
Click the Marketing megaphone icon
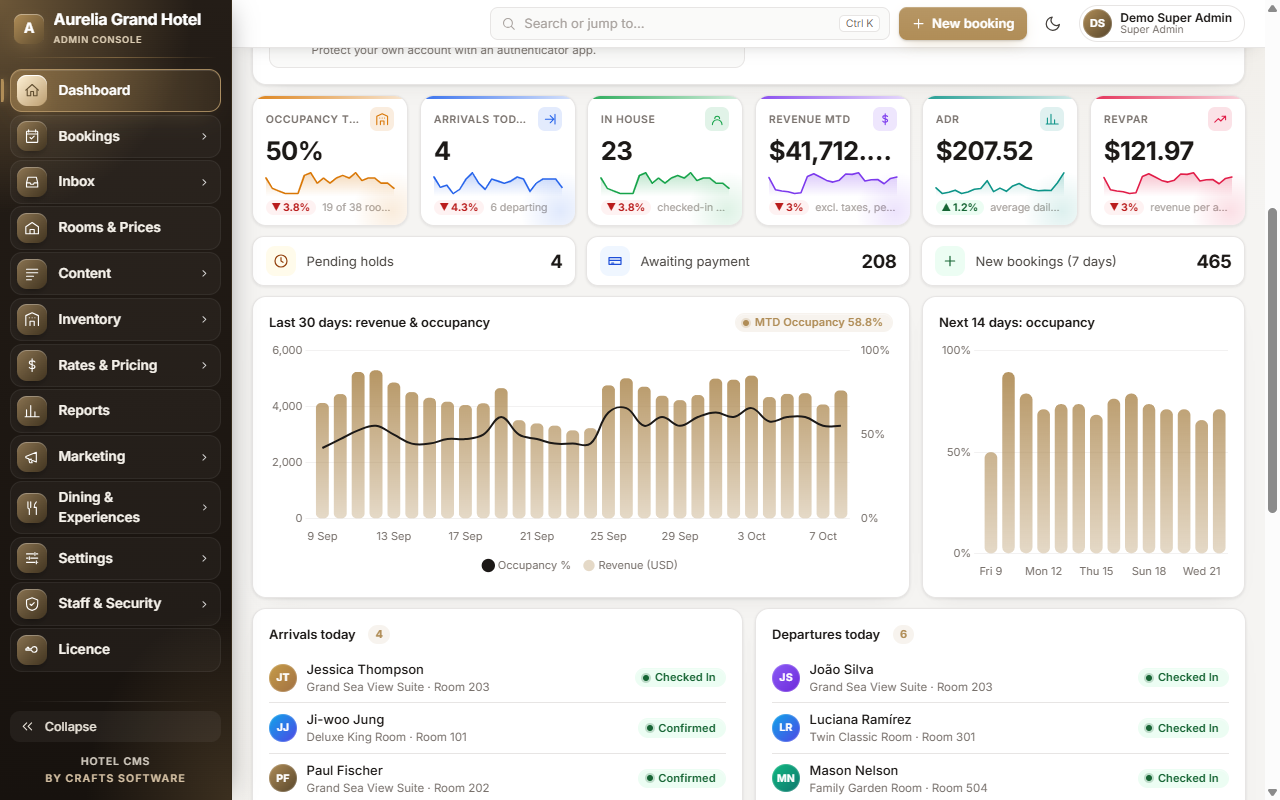click(x=32, y=456)
